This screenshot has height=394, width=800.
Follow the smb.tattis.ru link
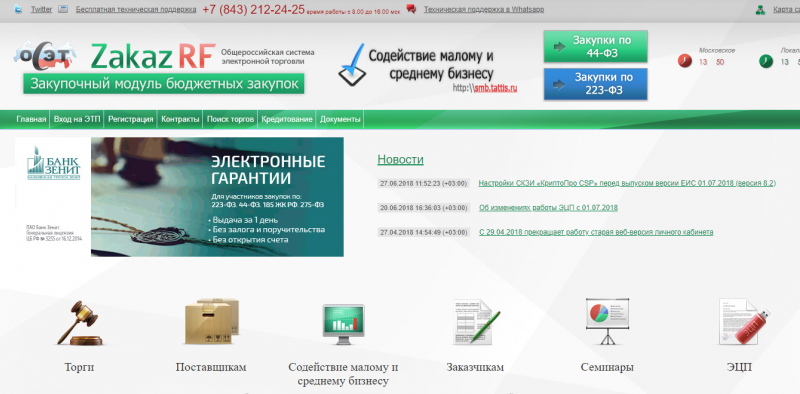click(x=496, y=88)
